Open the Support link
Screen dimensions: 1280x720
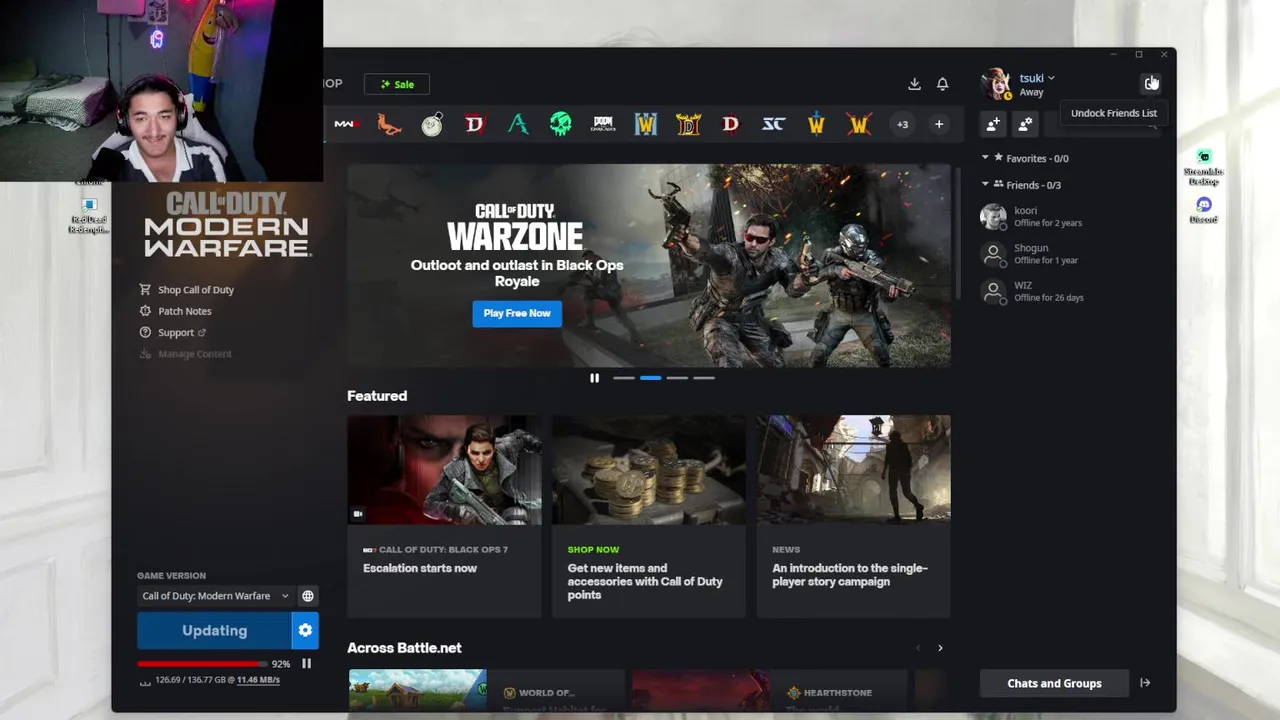[176, 333]
